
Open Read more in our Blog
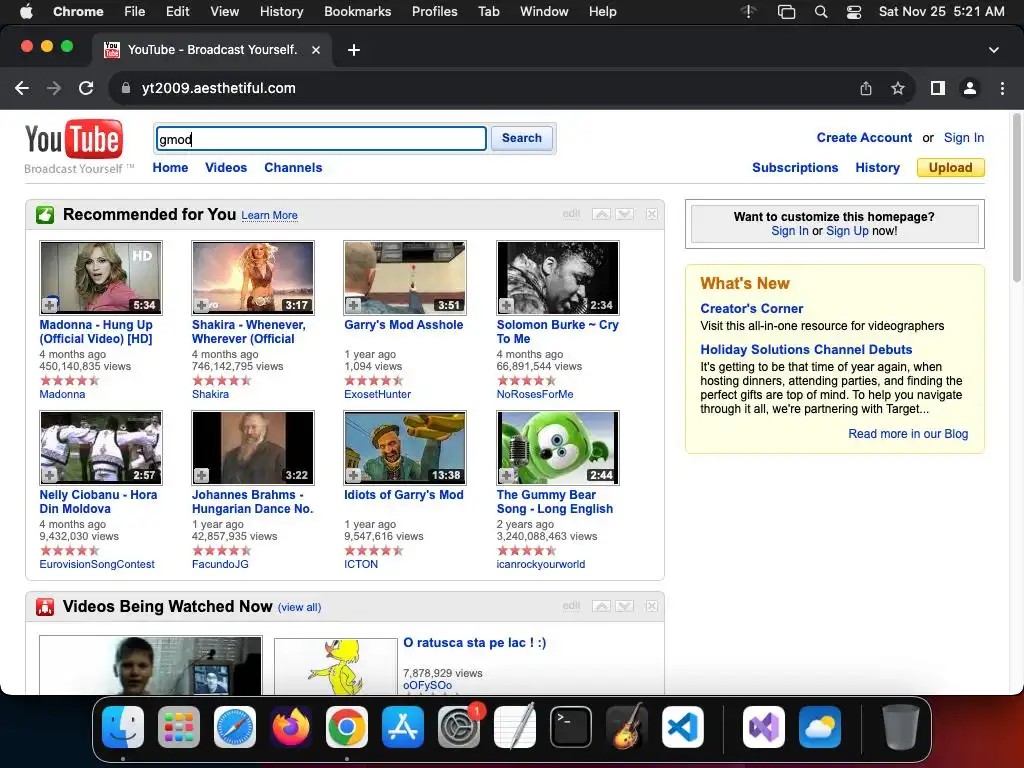[908, 434]
